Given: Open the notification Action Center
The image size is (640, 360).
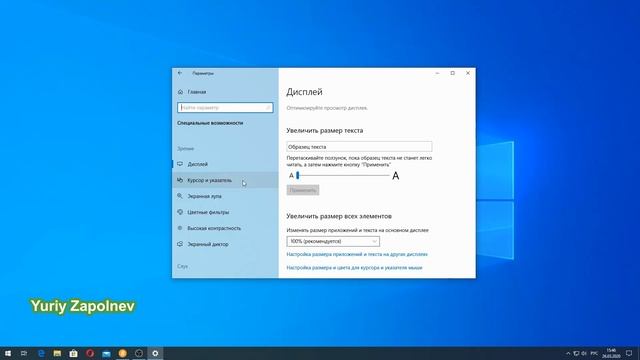Looking at the screenshot, I should click(x=629, y=353).
